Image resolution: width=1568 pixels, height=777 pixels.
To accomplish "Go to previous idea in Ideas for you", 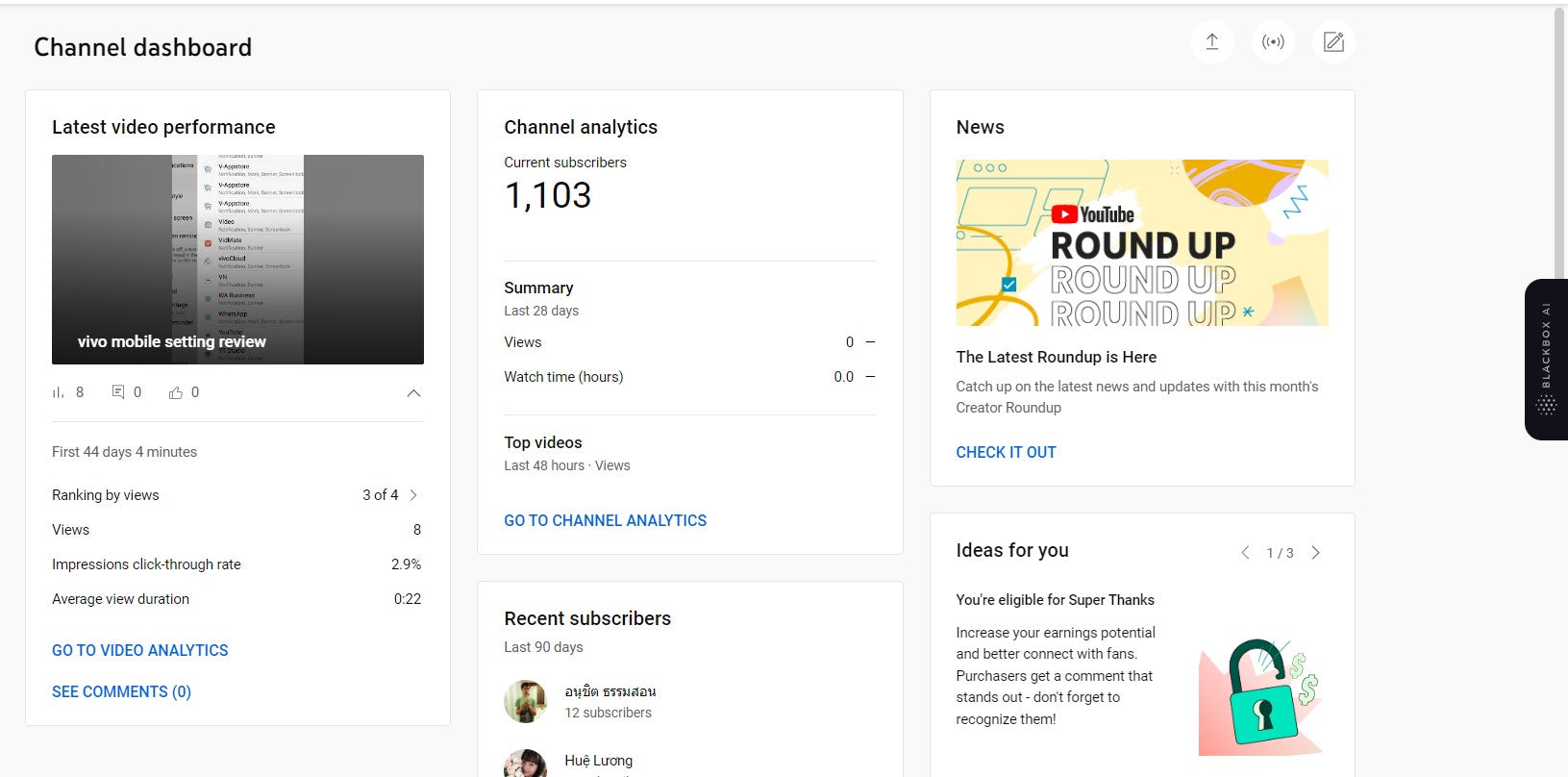I will point(1245,553).
